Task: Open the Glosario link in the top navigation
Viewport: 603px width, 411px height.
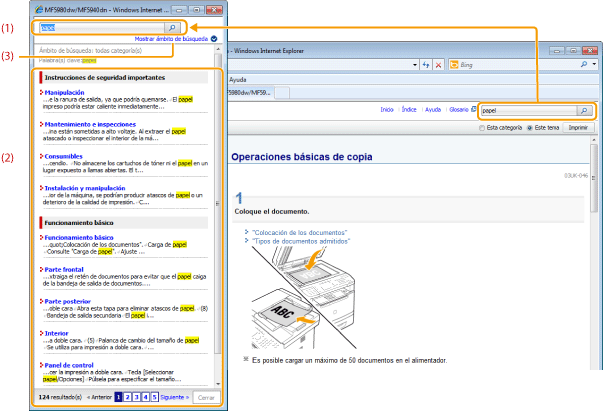Action: click(457, 110)
